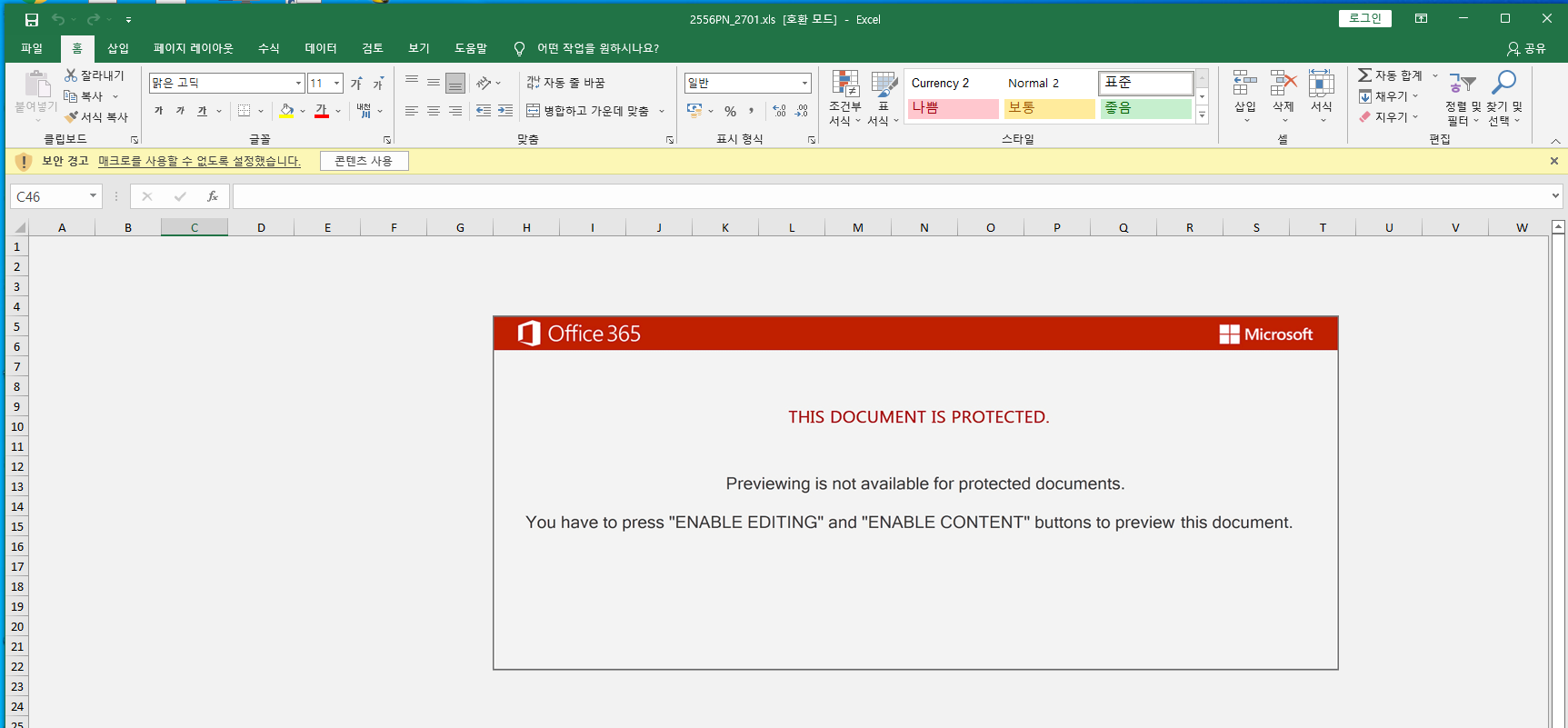Open the font name dropdown
The width and height of the screenshot is (1568, 728).
pyautogui.click(x=298, y=83)
